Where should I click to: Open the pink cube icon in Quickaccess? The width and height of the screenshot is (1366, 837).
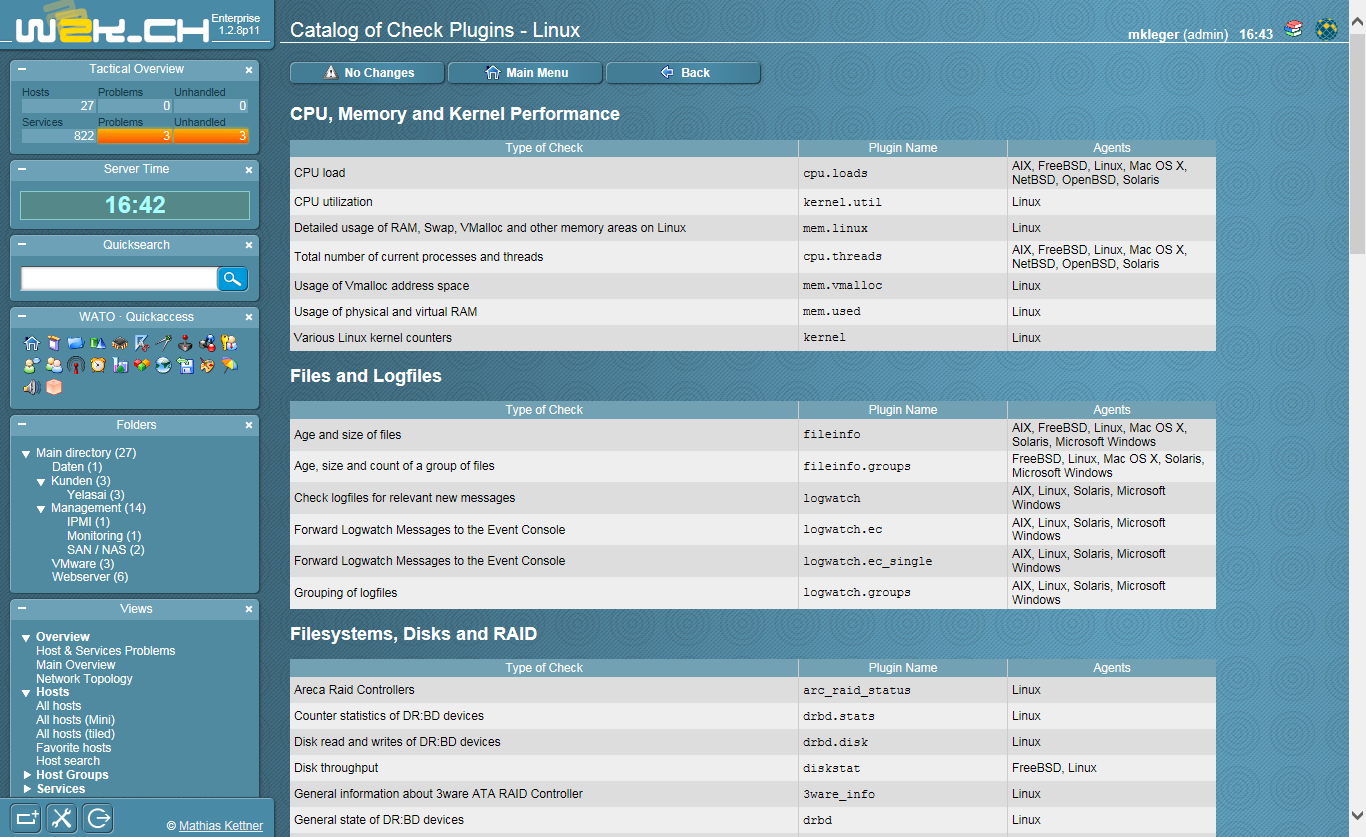point(54,387)
